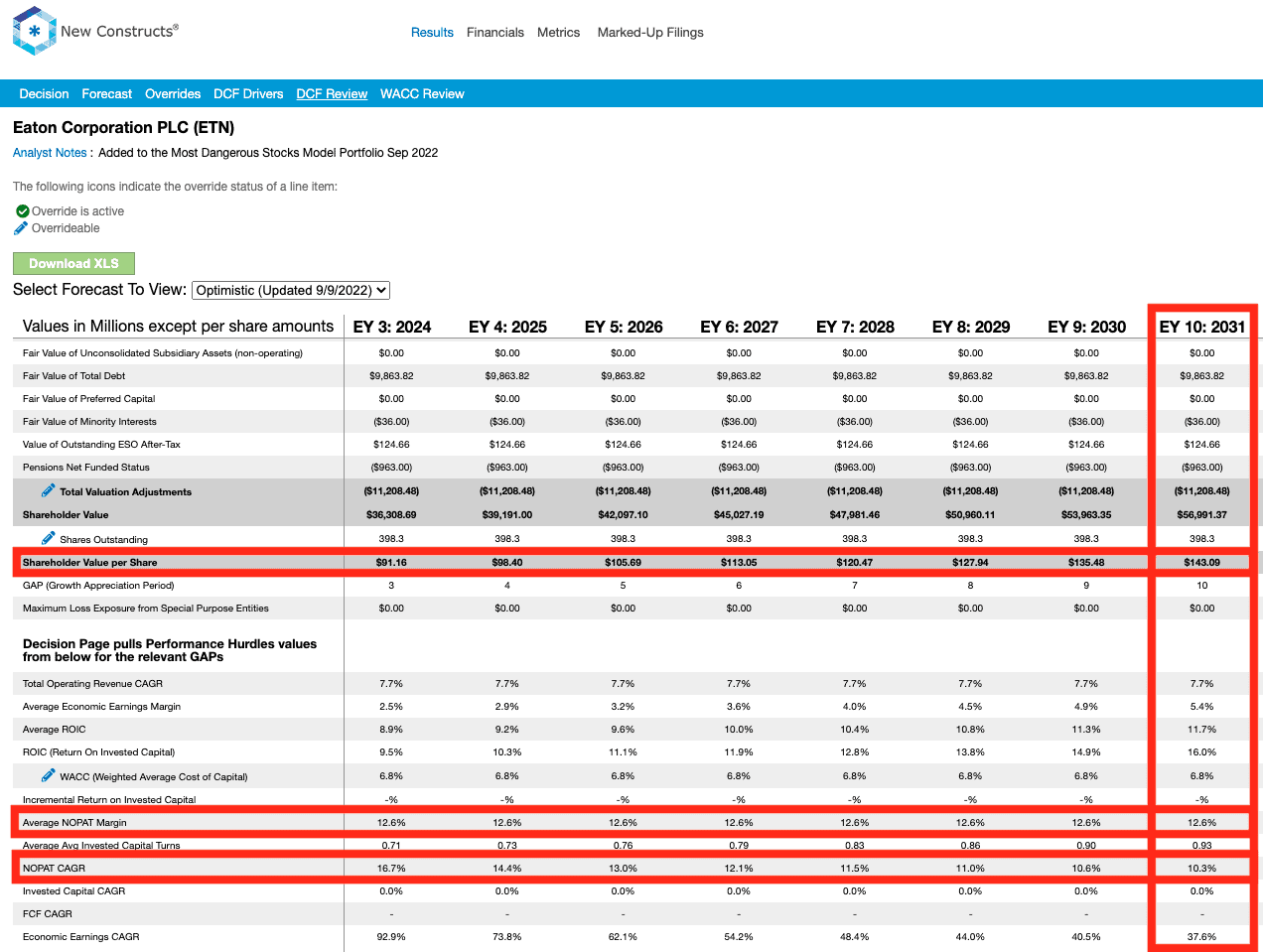Screen dimensions: 1263x952
Task: Click the EY 6: 2027 column header
Action: click(739, 327)
